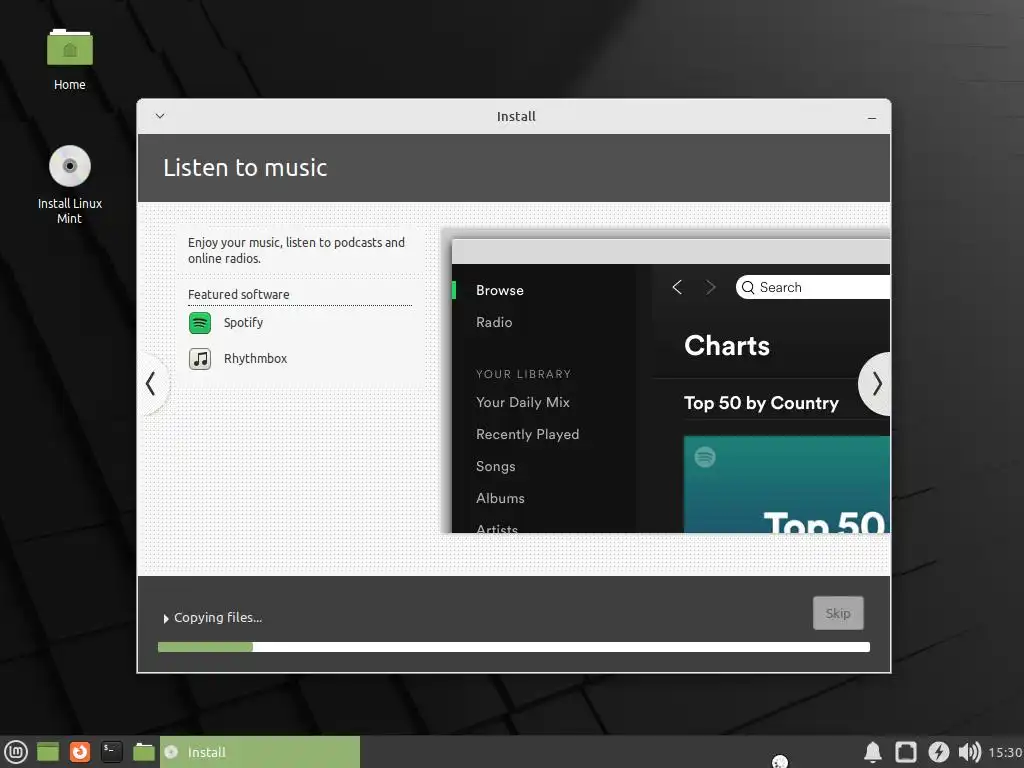Click the removable drives tray icon

coord(906,752)
